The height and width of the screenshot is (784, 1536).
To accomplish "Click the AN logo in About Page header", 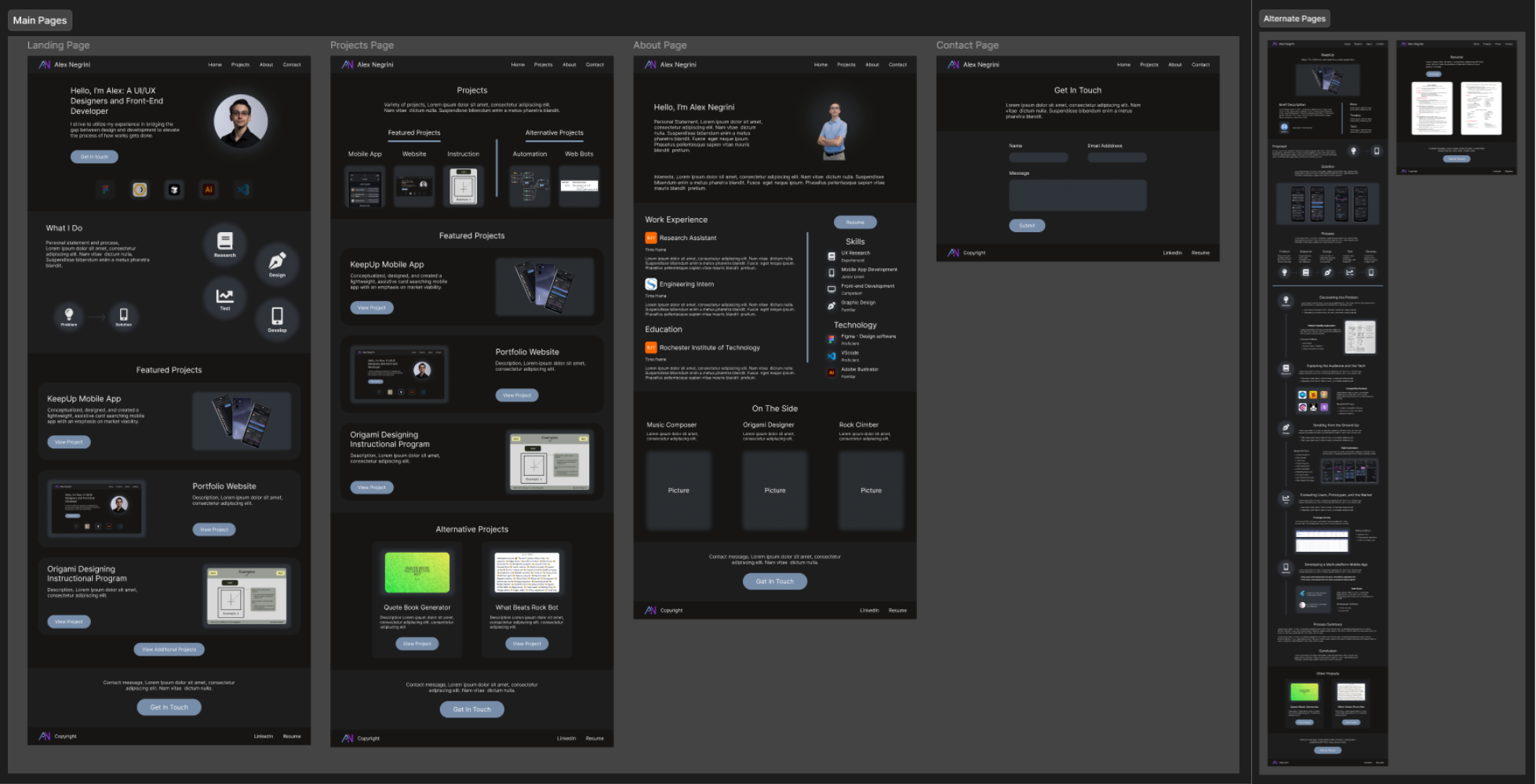I will pos(650,64).
